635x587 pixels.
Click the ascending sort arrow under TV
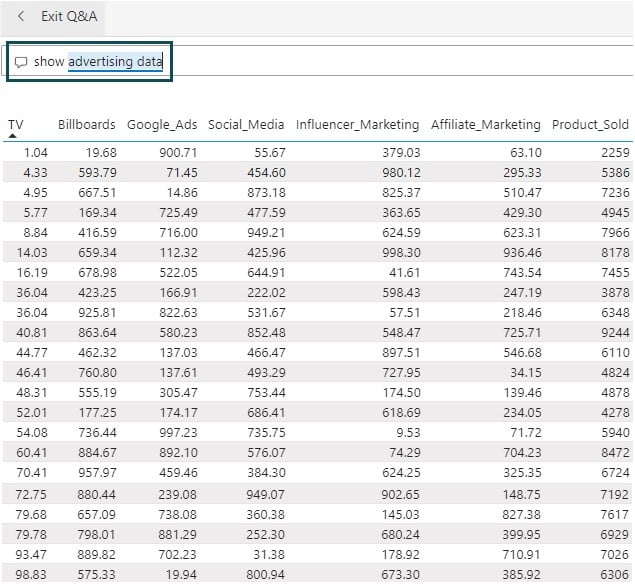click(13, 136)
